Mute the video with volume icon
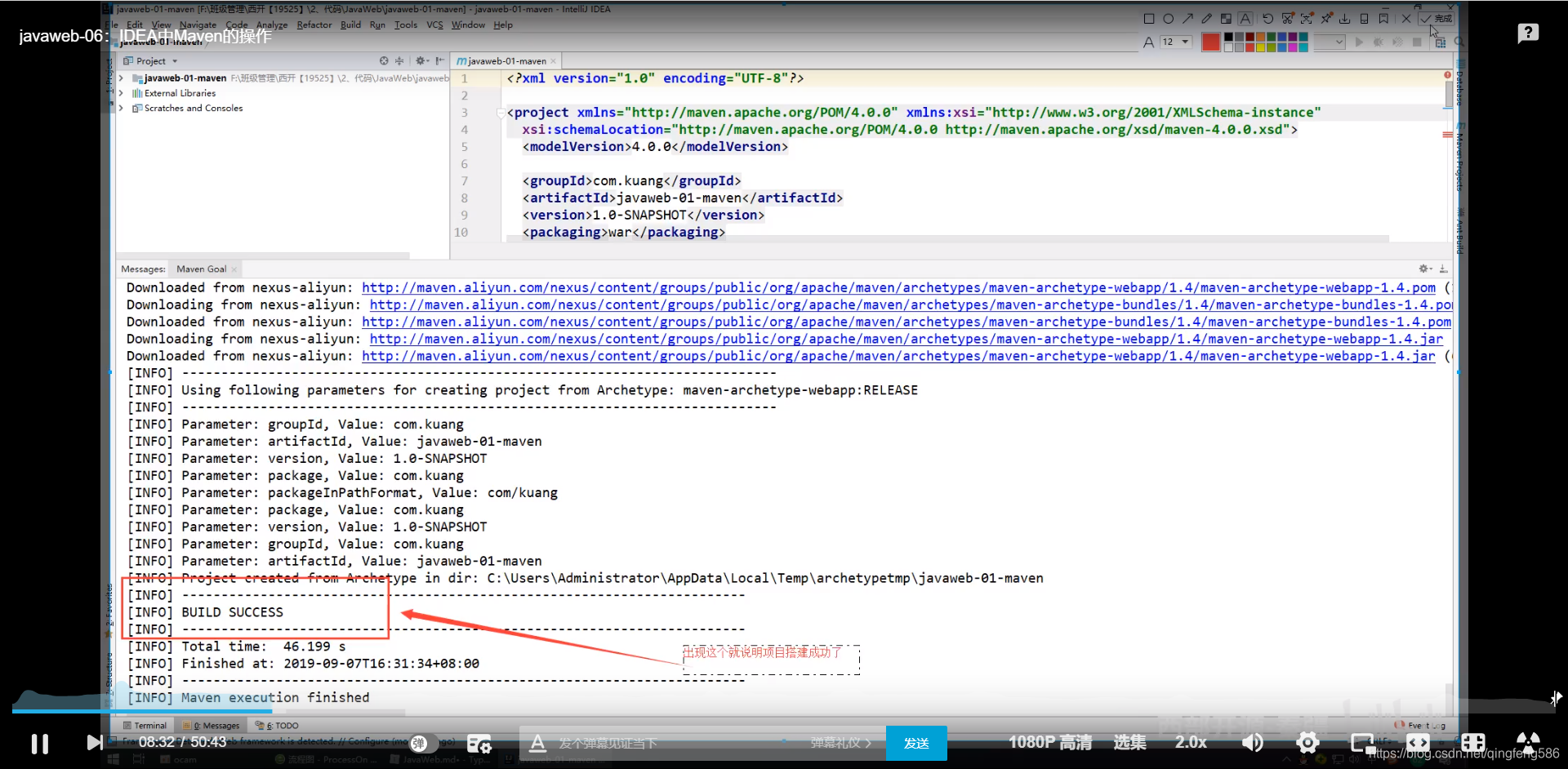 click(x=1252, y=742)
